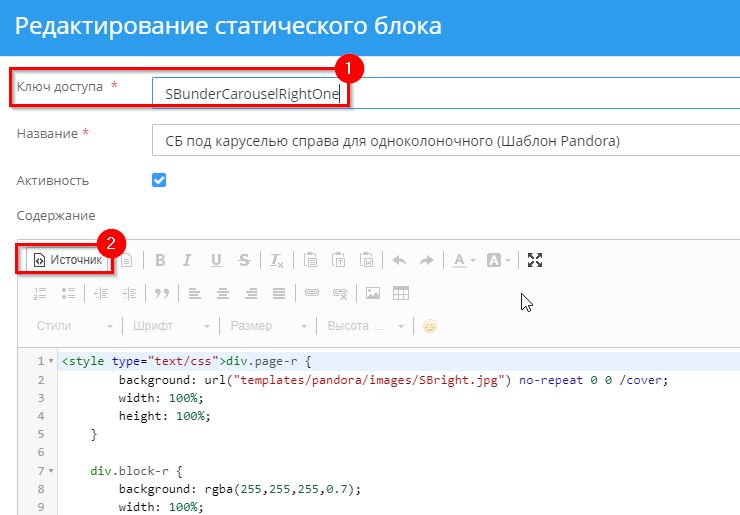Viewport: 740px width, 515px height.
Task: Click the strikethrough formatting icon
Action: pos(244,260)
